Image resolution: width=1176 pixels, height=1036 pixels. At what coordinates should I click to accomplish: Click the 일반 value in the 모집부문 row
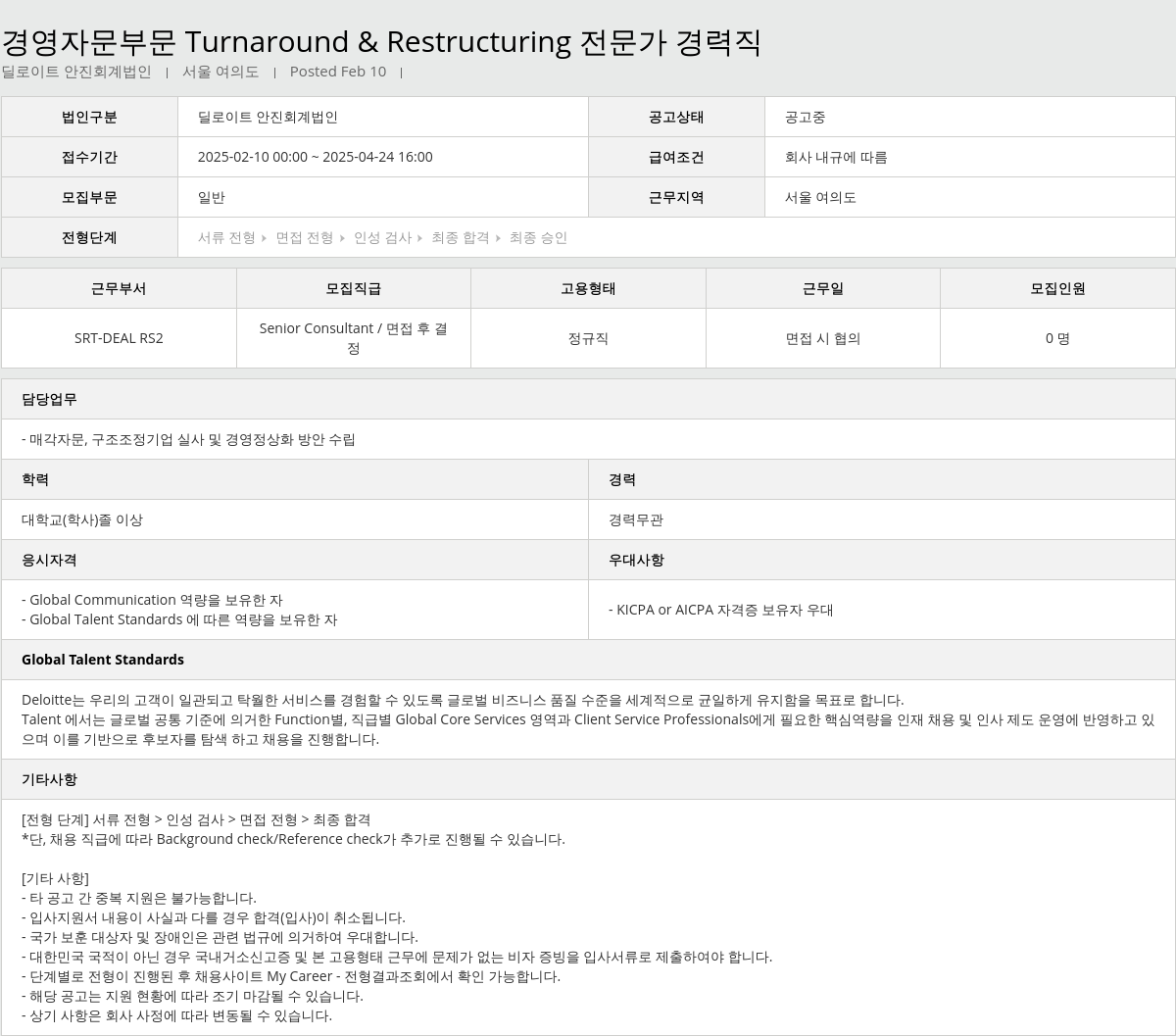pos(212,197)
